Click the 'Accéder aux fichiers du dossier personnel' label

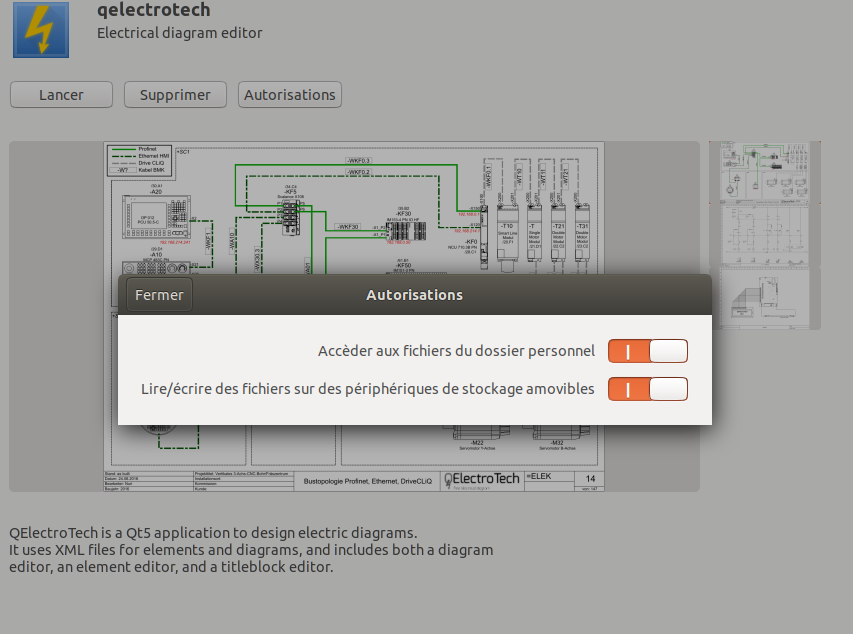pos(456,351)
